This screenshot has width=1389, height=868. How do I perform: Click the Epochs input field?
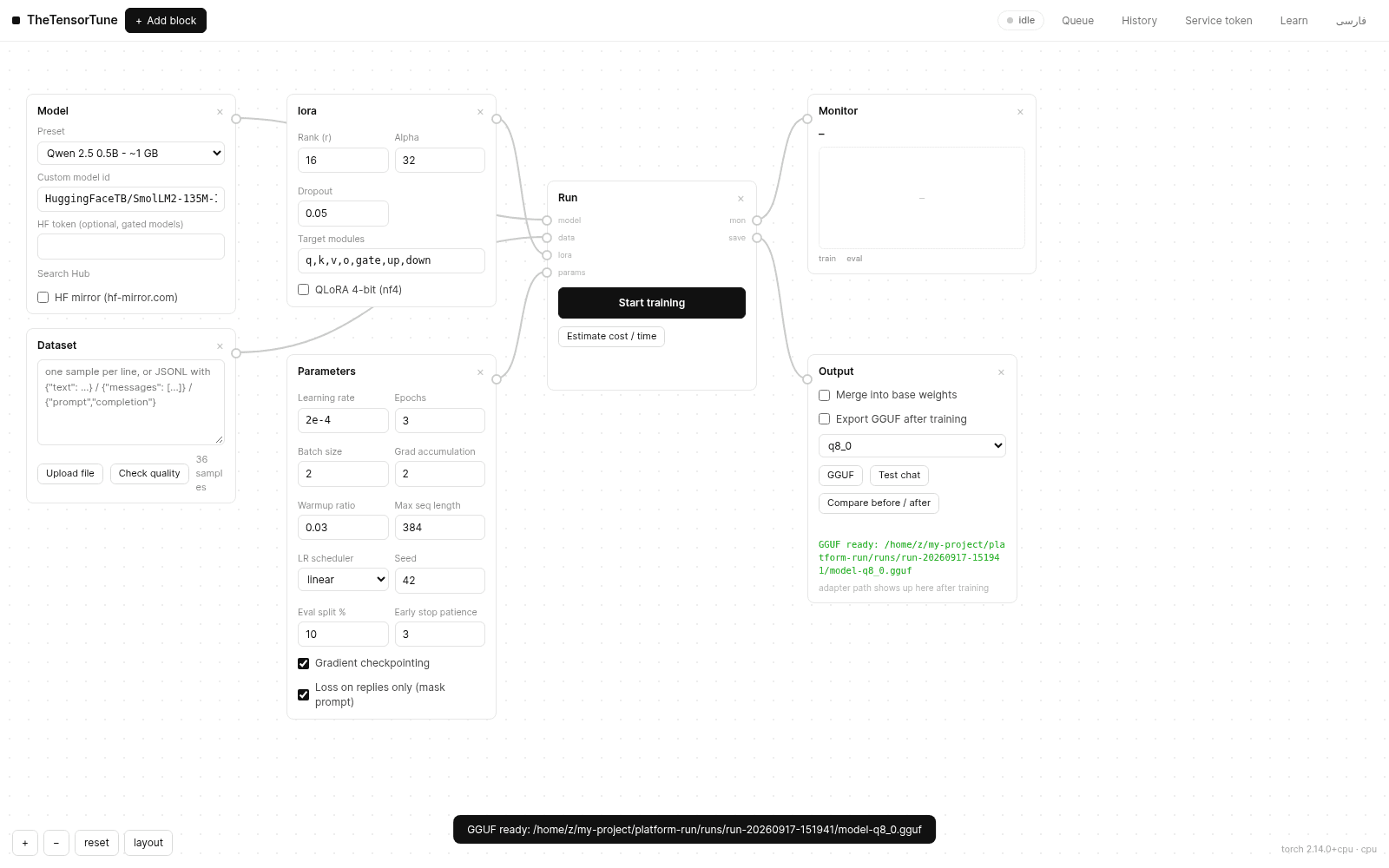pos(440,420)
